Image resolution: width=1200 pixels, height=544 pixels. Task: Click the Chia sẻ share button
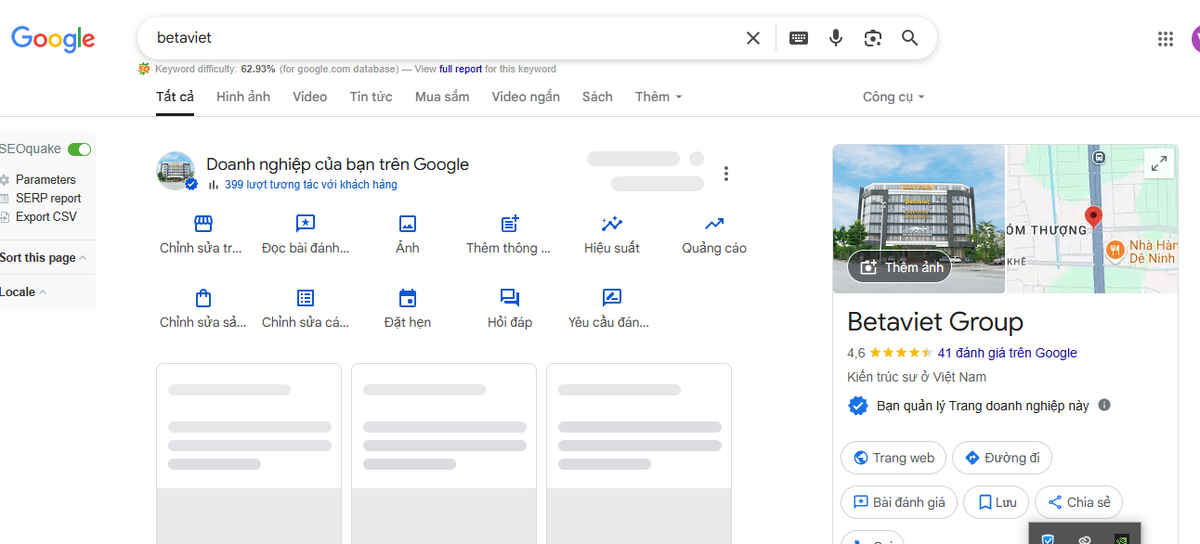tap(1079, 502)
